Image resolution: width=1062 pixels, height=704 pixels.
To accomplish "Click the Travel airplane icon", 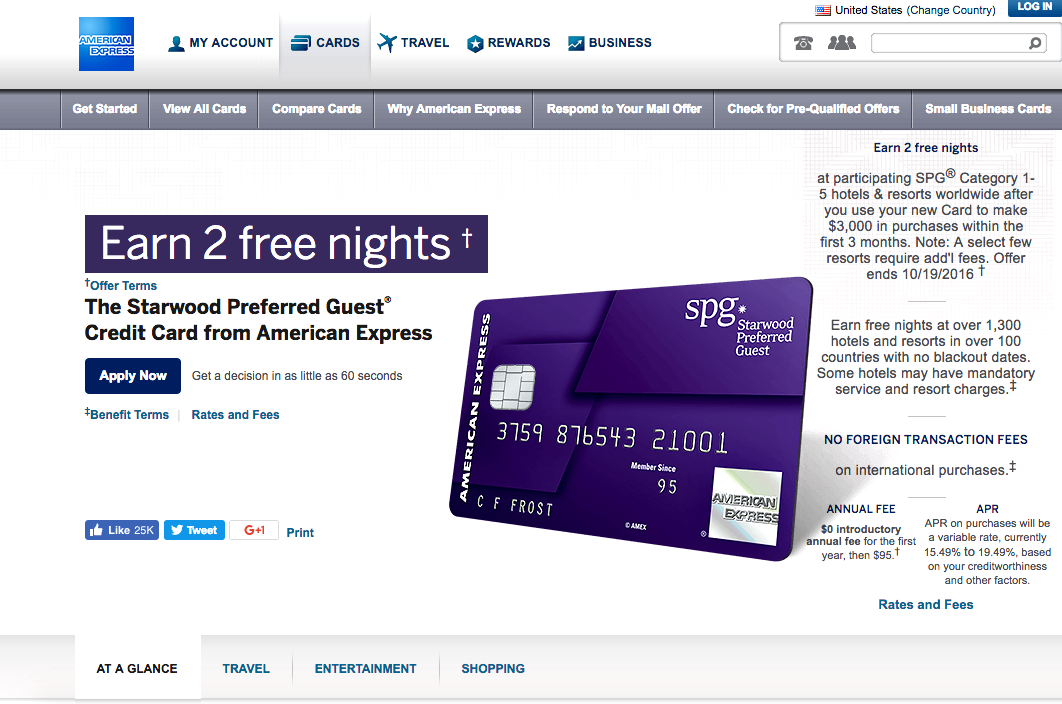I will pos(387,43).
